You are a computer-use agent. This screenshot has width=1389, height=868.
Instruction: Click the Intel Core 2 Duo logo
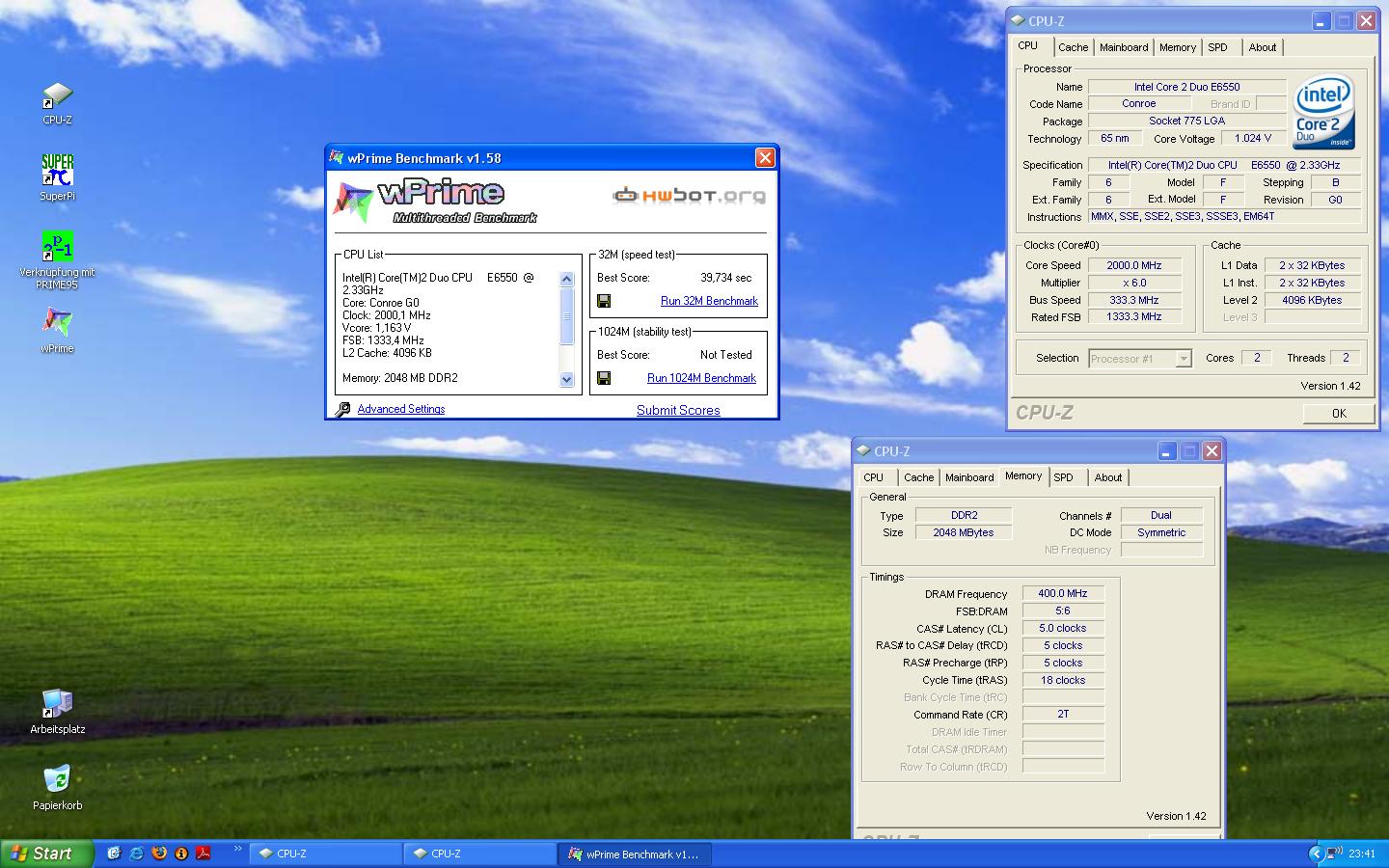point(1323,113)
